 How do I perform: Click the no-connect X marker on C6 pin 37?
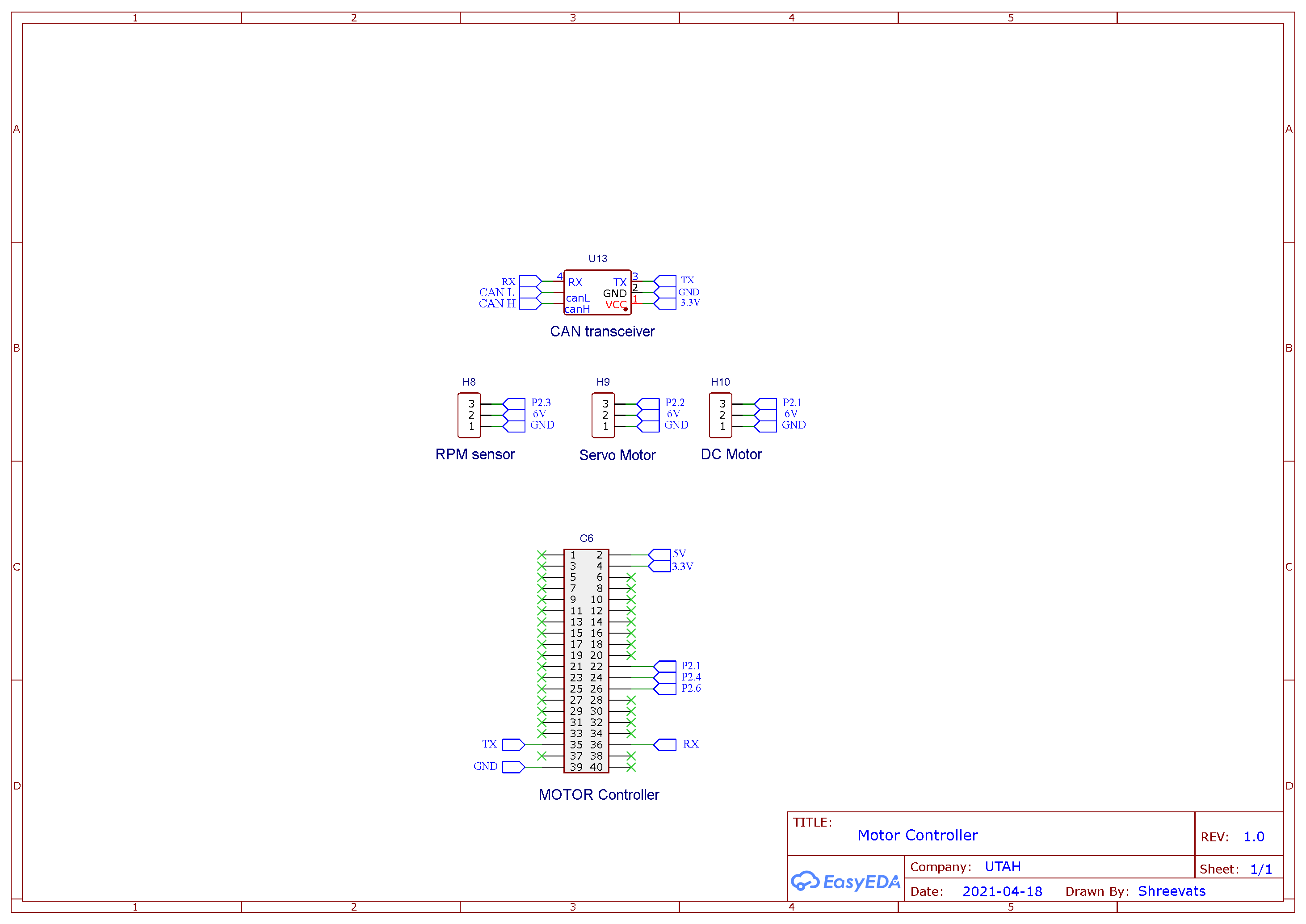(x=542, y=756)
